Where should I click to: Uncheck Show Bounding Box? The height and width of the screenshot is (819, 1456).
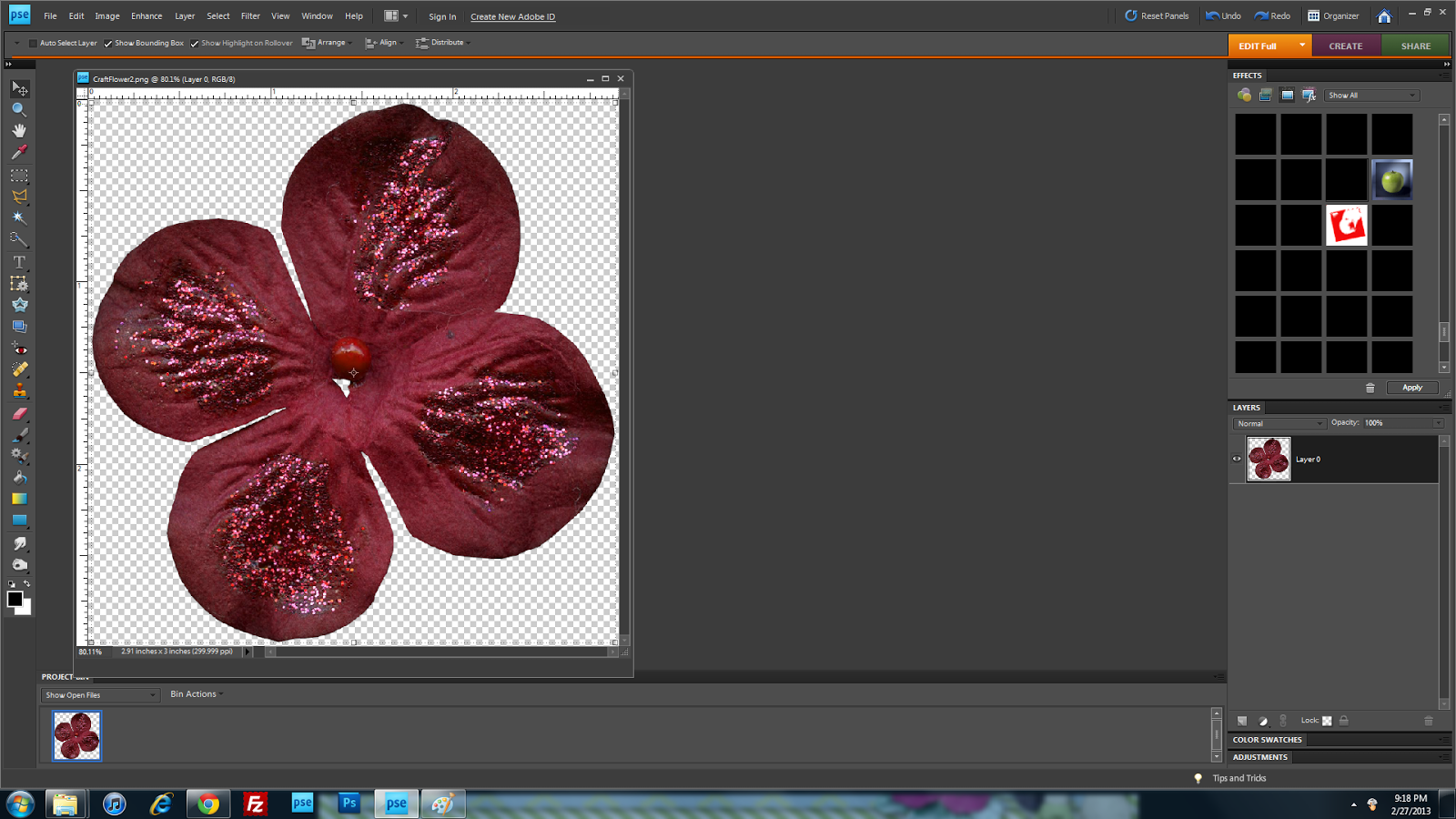(x=106, y=43)
